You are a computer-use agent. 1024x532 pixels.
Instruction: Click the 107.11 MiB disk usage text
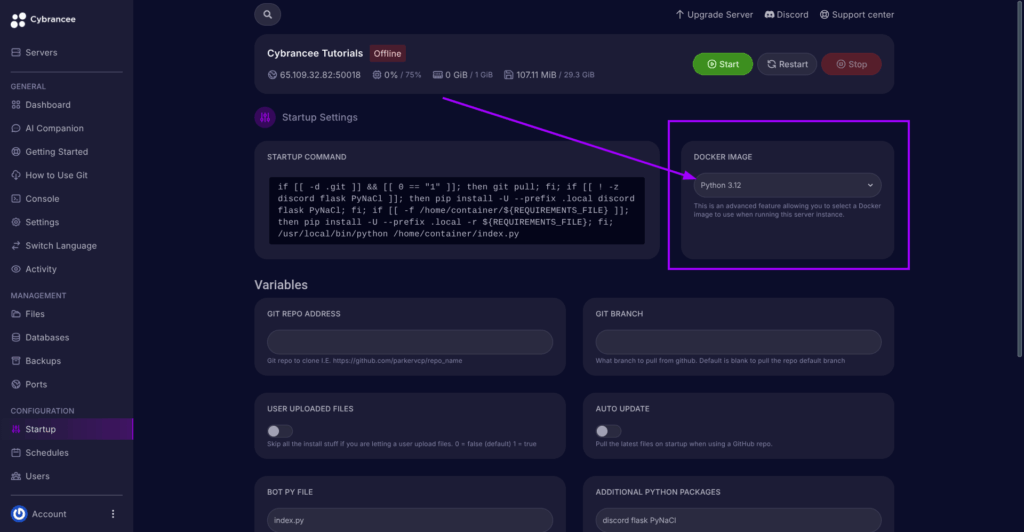(x=536, y=74)
